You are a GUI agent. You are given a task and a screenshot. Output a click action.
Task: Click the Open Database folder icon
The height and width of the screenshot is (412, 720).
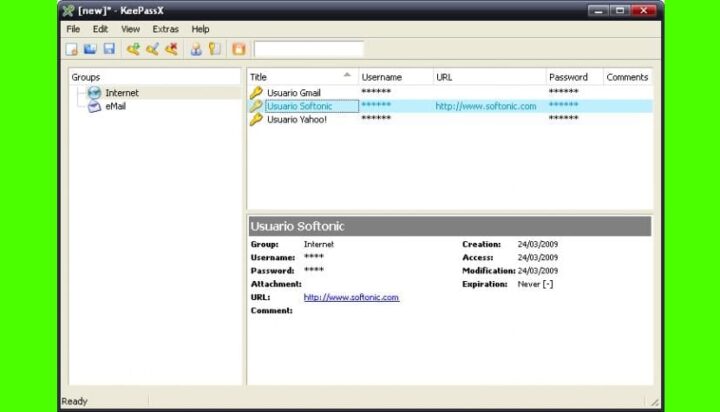(90, 49)
